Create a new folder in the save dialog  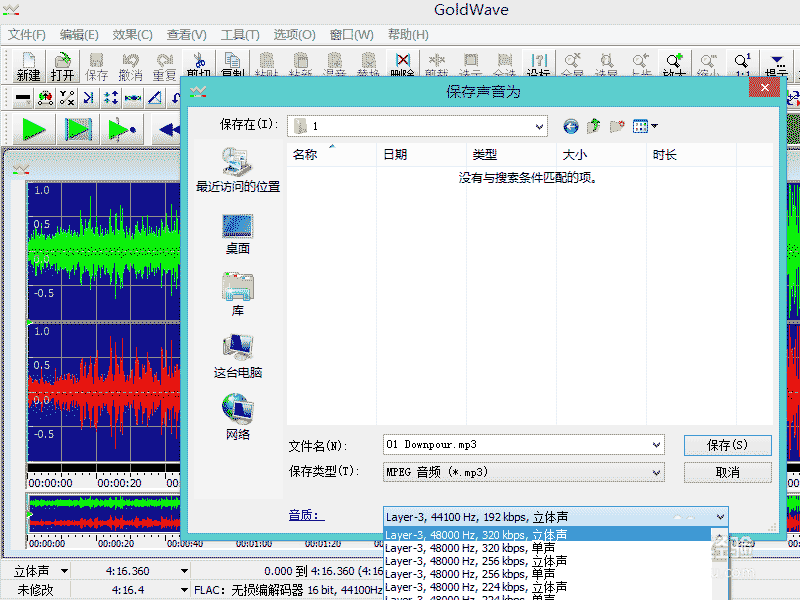pyautogui.click(x=616, y=126)
